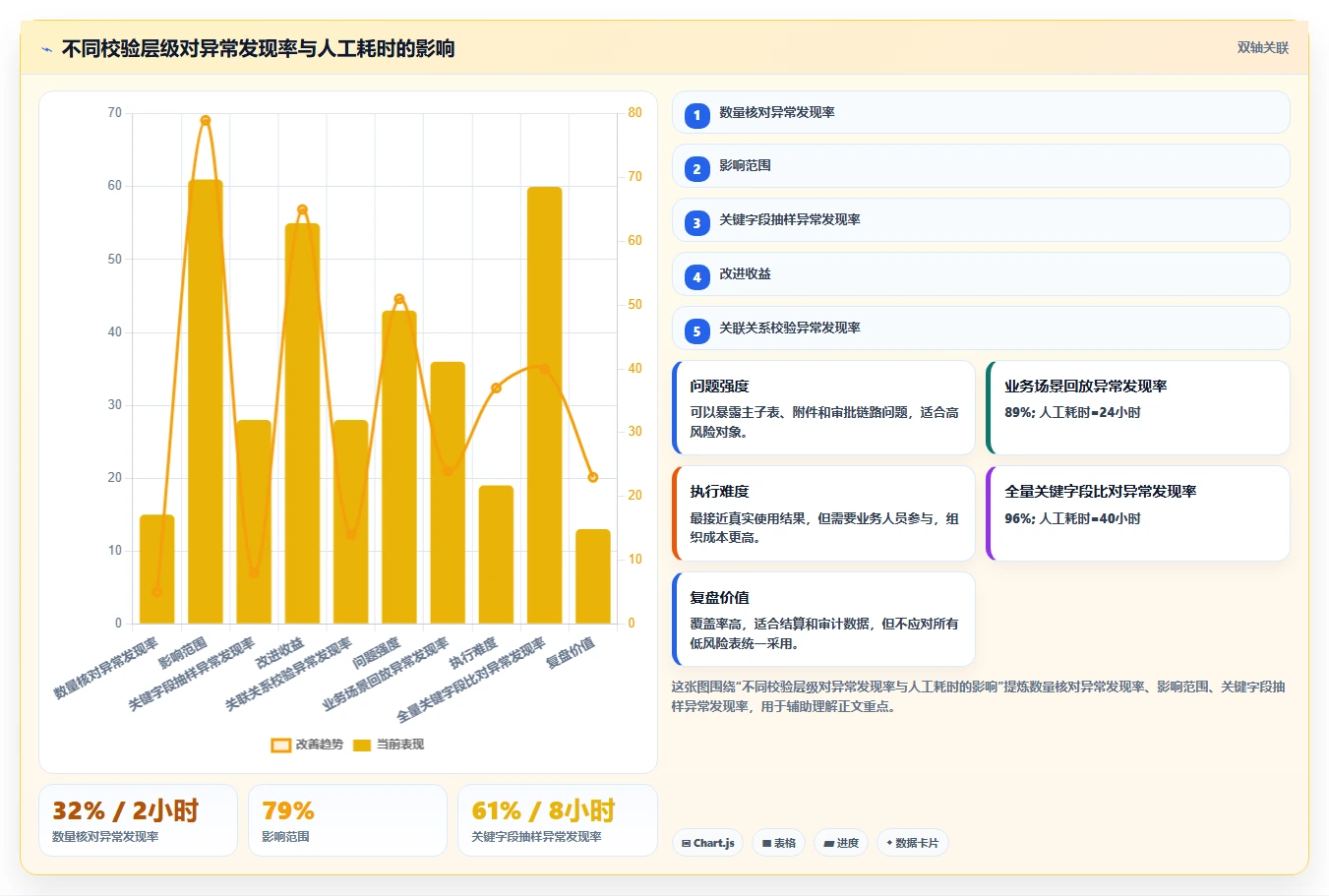Open list row 关联关系校验异常发现率
The height and width of the screenshot is (896, 1329).
click(981, 329)
